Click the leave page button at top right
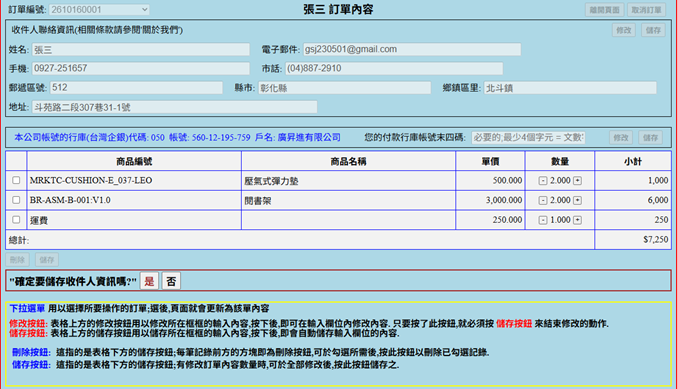 [x=604, y=10]
